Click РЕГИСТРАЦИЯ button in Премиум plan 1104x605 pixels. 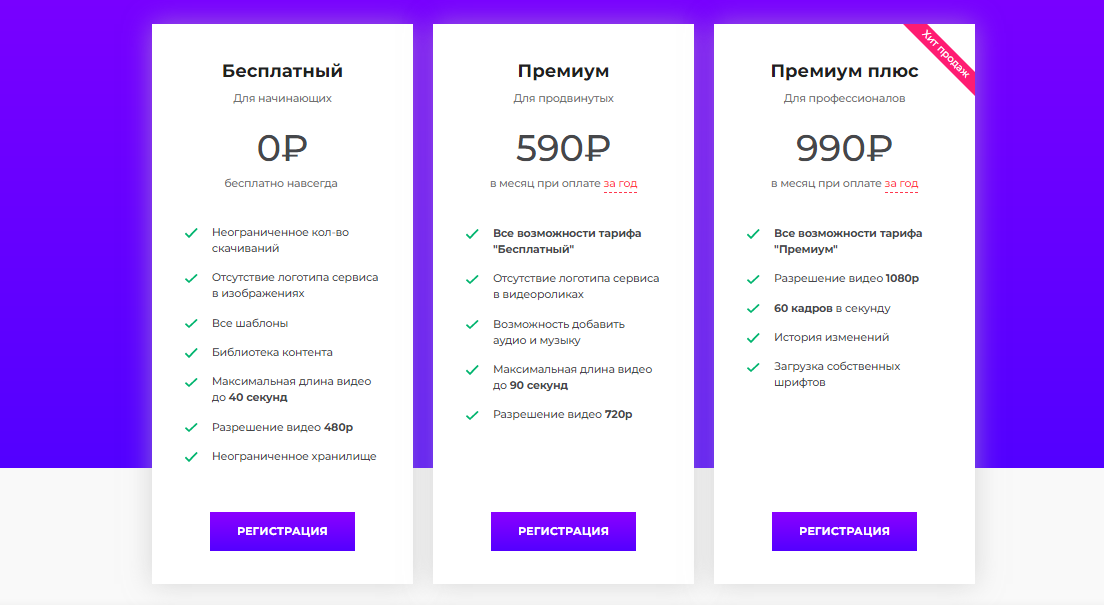[x=563, y=531]
